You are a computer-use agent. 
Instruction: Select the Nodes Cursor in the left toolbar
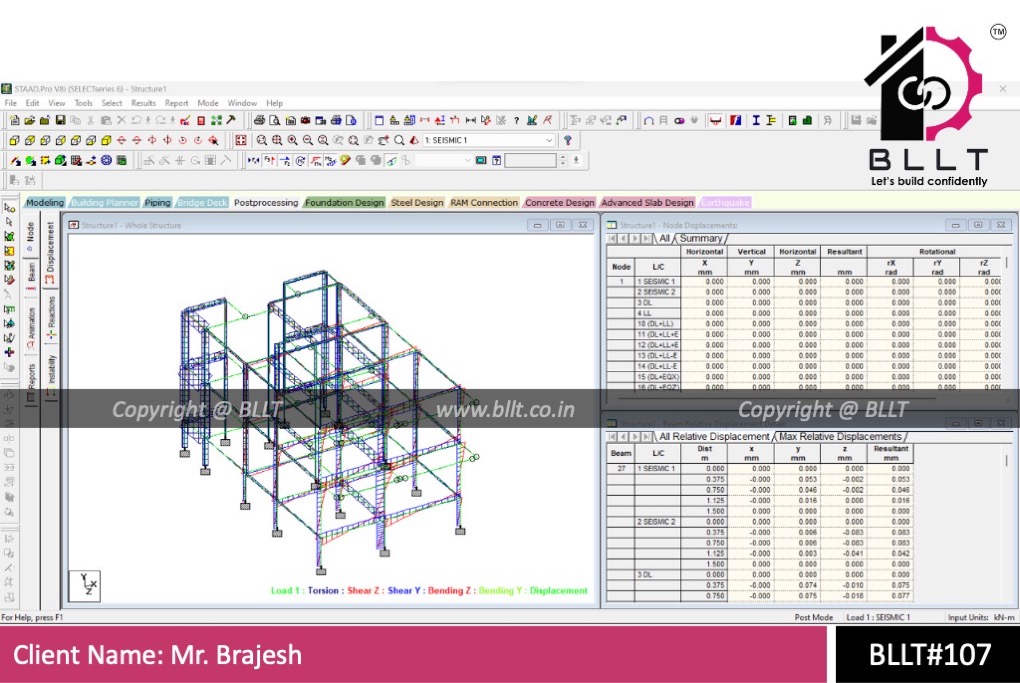[9, 208]
